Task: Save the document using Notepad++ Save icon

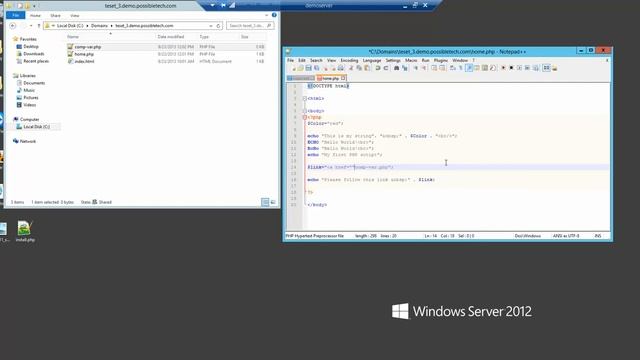Action: (x=308, y=68)
